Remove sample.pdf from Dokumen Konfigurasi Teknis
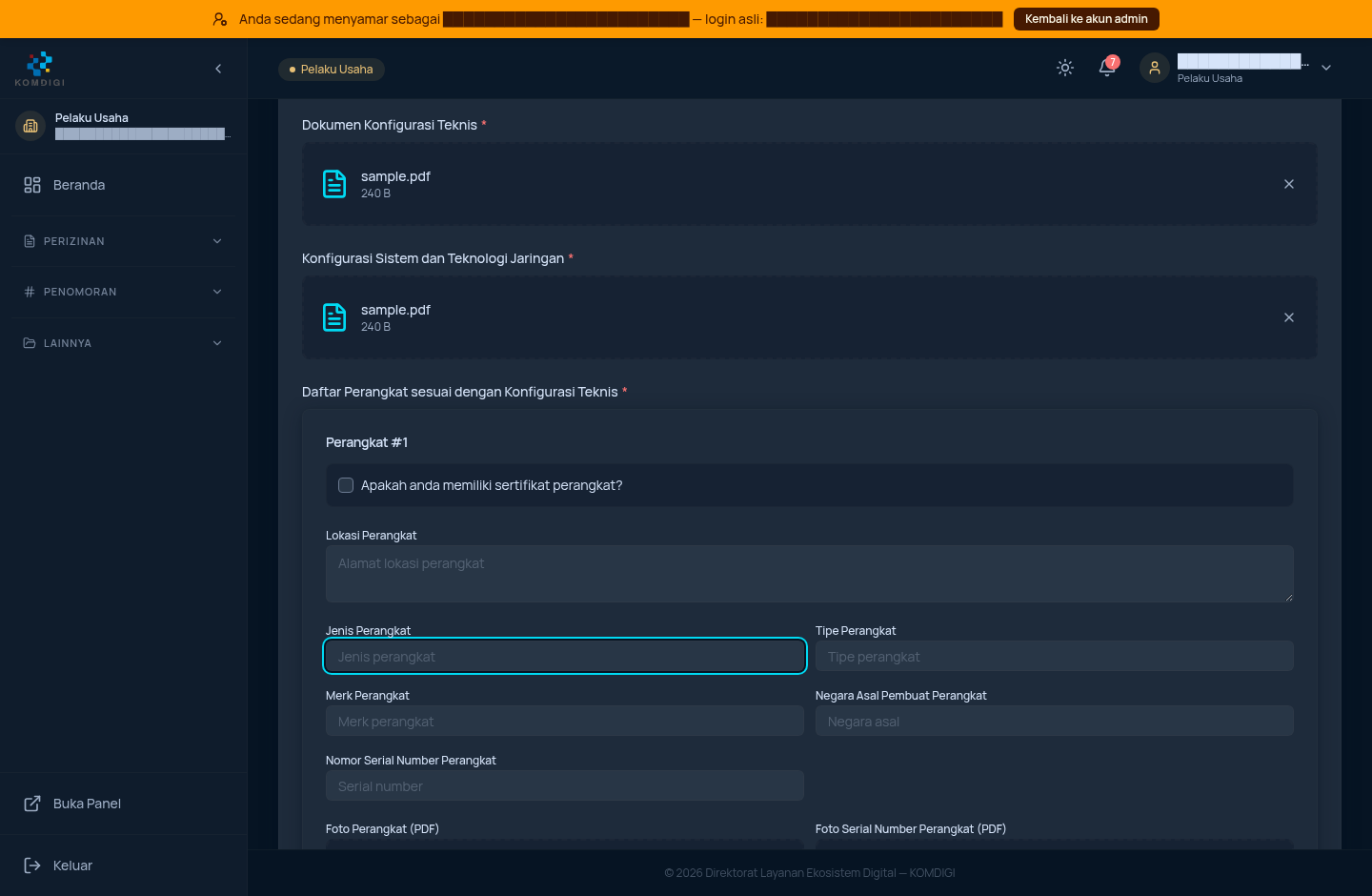1372x896 pixels. point(1289,184)
